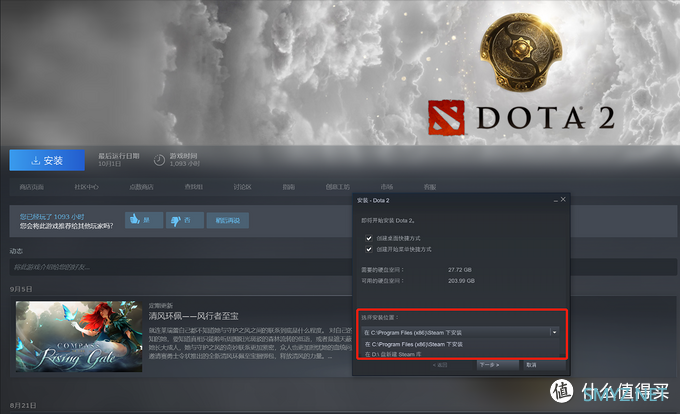This screenshot has height=414, width=680.
Task: Expand the install location dropdown arrow
Action: click(554, 332)
